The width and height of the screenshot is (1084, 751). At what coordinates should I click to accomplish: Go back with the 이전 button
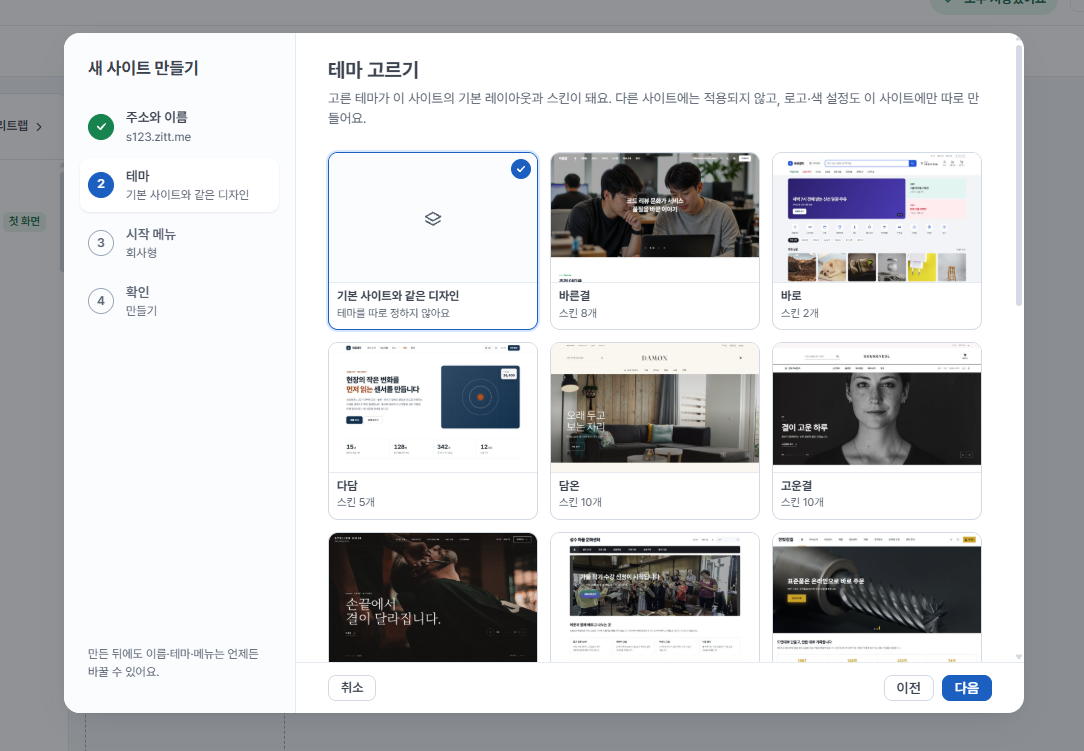[908, 688]
